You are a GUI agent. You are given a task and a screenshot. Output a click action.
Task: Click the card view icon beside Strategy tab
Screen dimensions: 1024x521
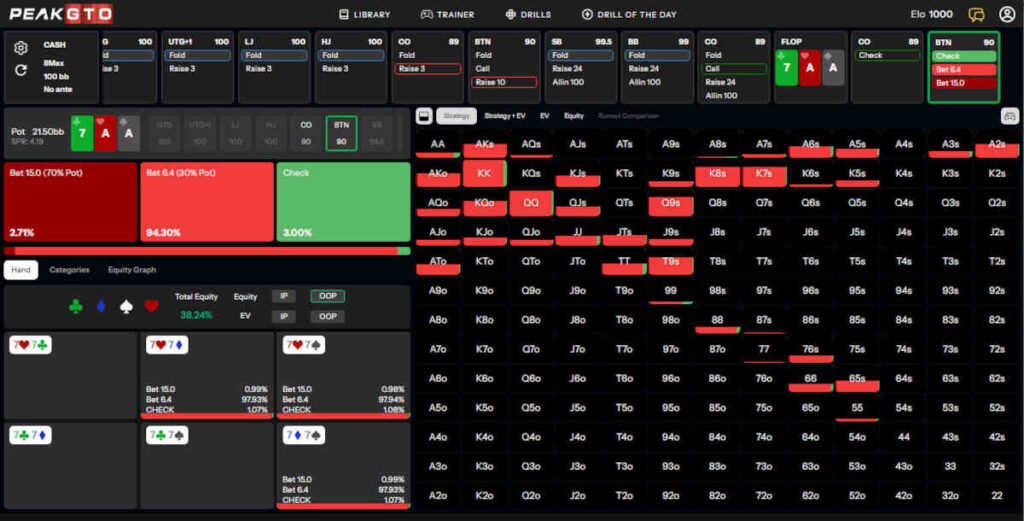[x=423, y=116]
